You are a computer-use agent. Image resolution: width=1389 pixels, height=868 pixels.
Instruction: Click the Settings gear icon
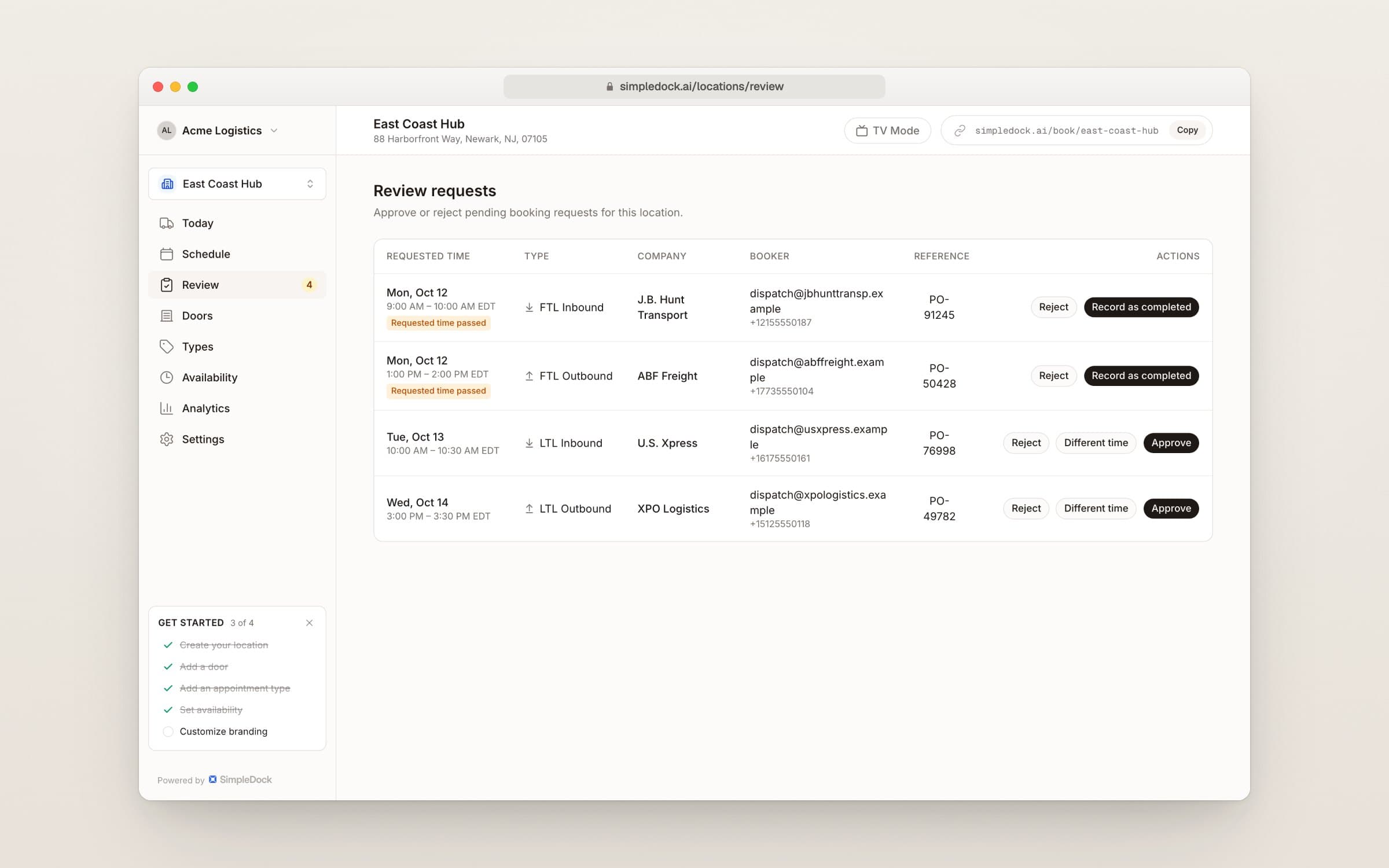(167, 439)
